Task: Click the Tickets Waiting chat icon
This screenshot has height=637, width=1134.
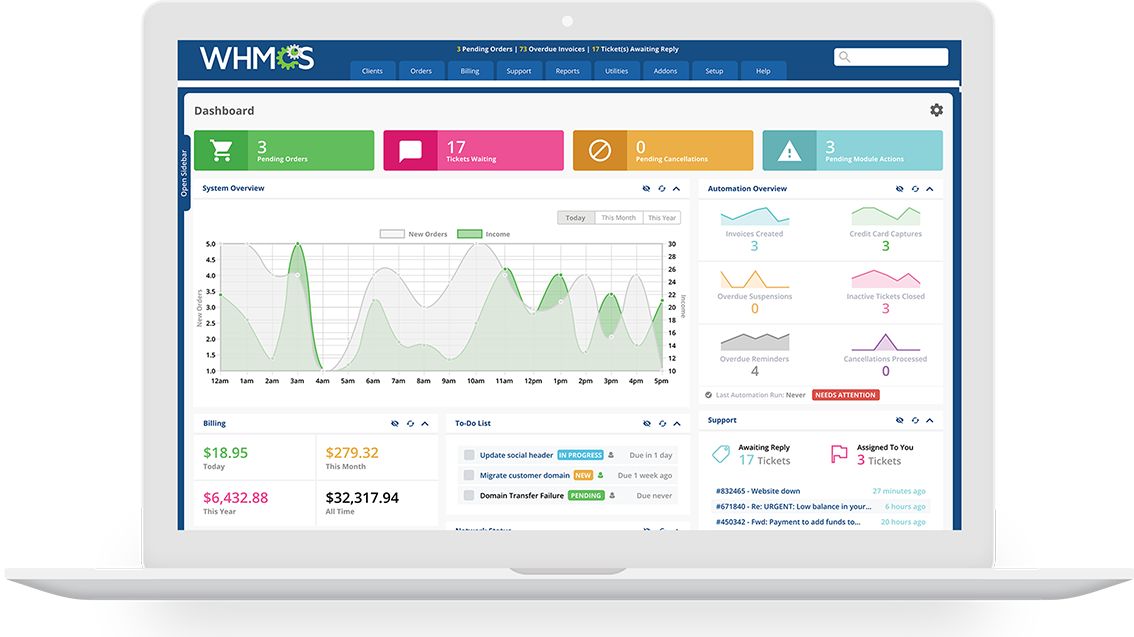Action: pyautogui.click(x=410, y=150)
